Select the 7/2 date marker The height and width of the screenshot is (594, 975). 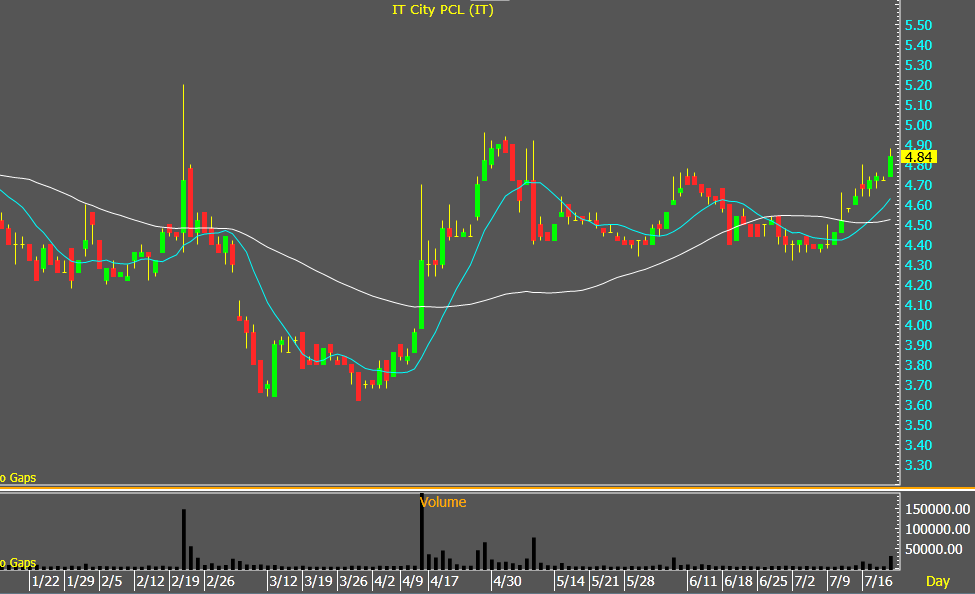tap(804, 582)
